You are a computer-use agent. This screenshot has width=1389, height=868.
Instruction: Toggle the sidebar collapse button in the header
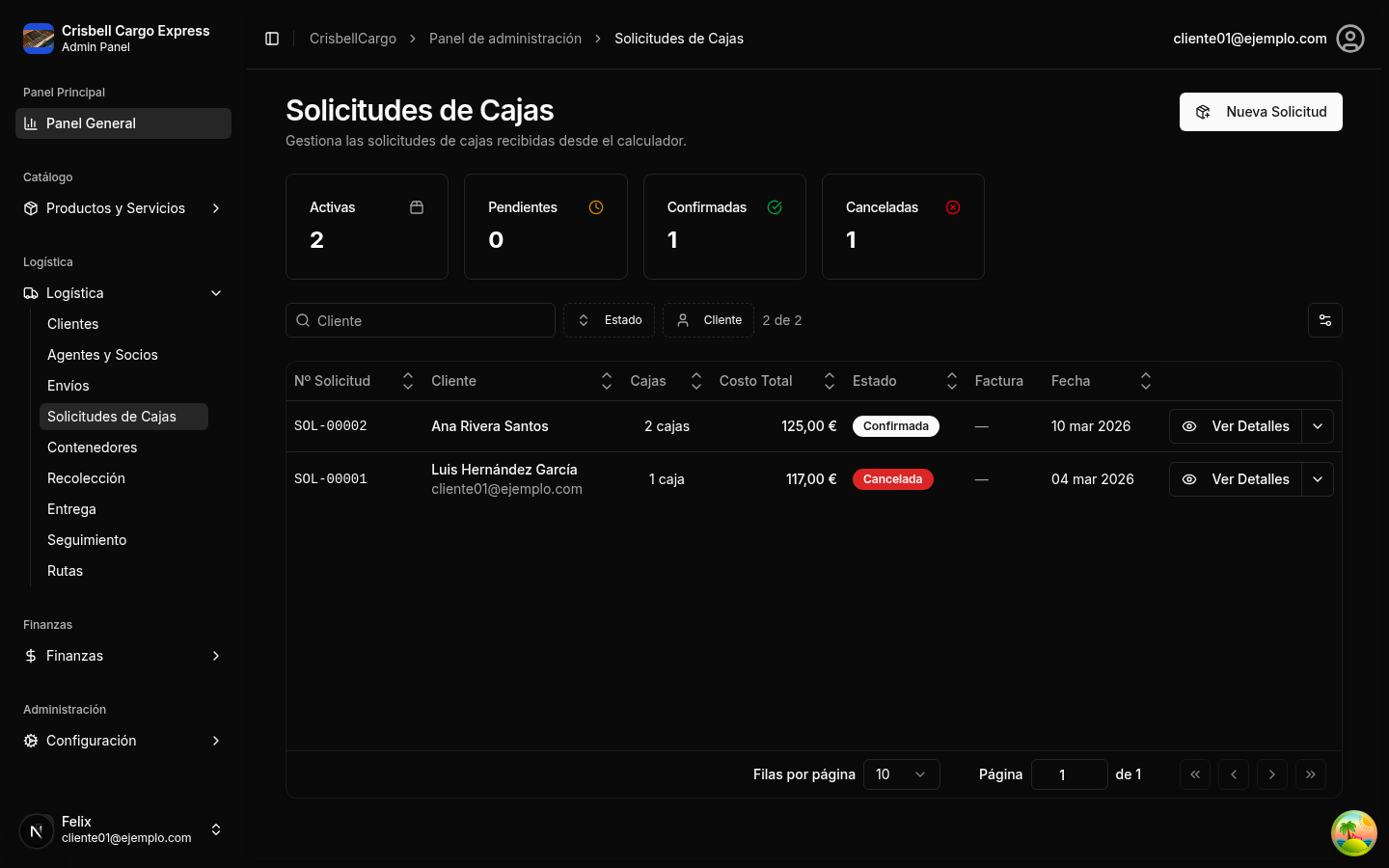coord(271,39)
